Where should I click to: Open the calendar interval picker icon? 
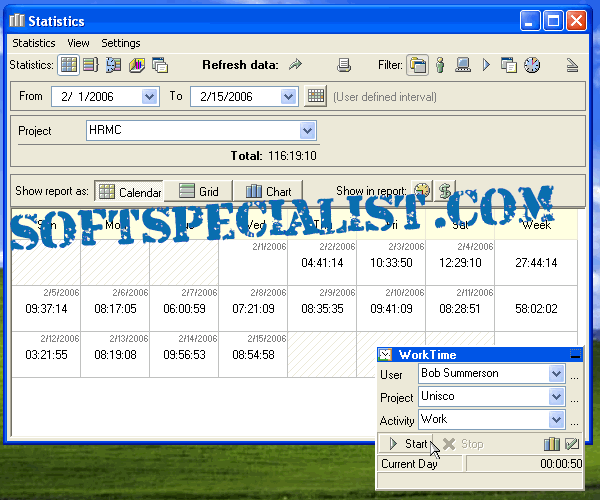316,97
